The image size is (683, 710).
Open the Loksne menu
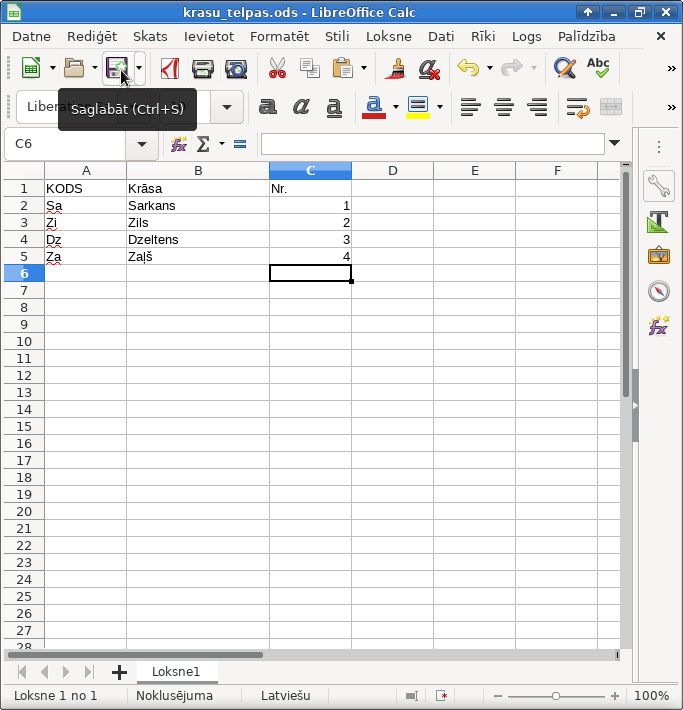pos(389,37)
